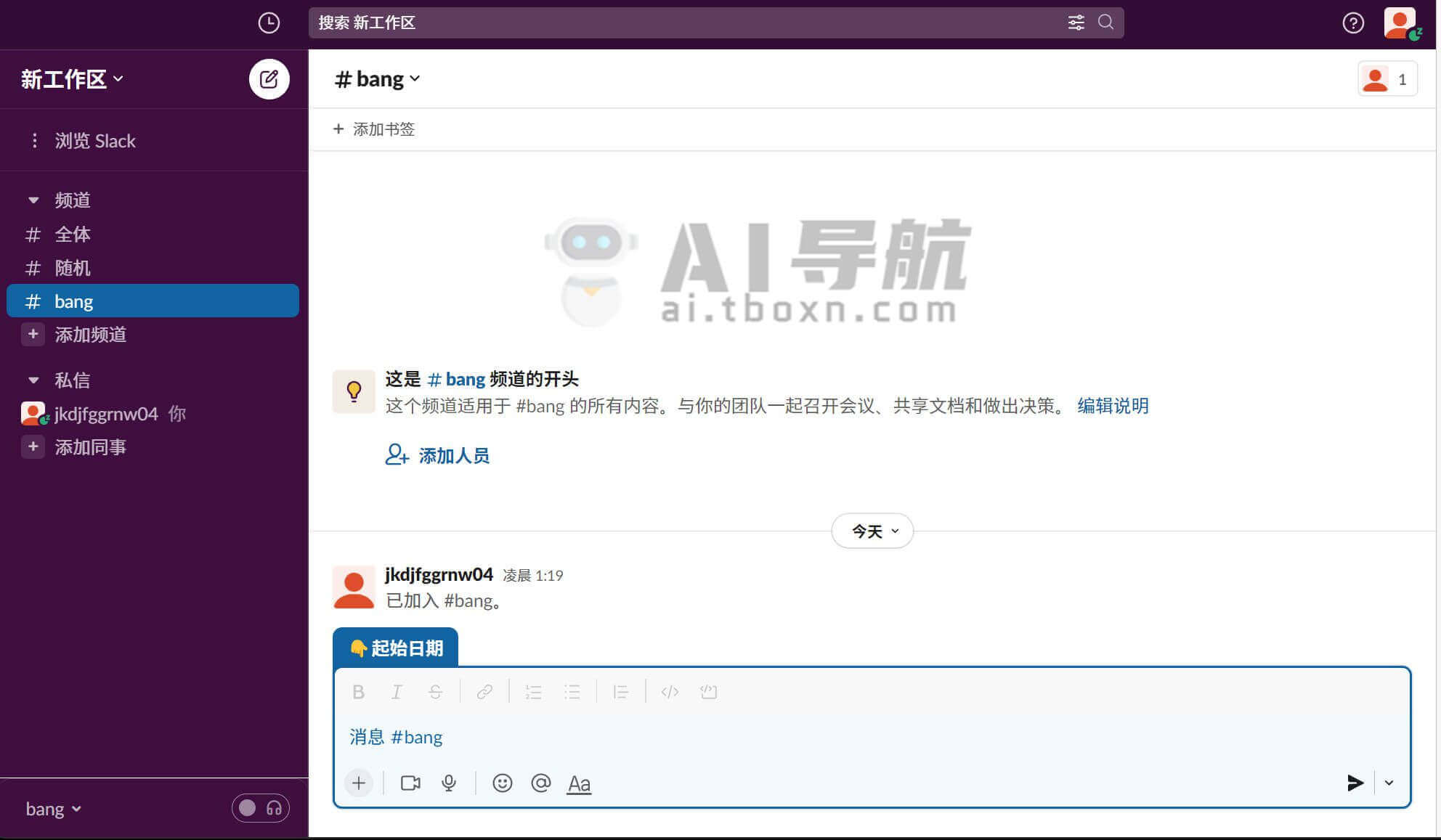Toggle strikethrough formatting in composer

tap(435, 692)
